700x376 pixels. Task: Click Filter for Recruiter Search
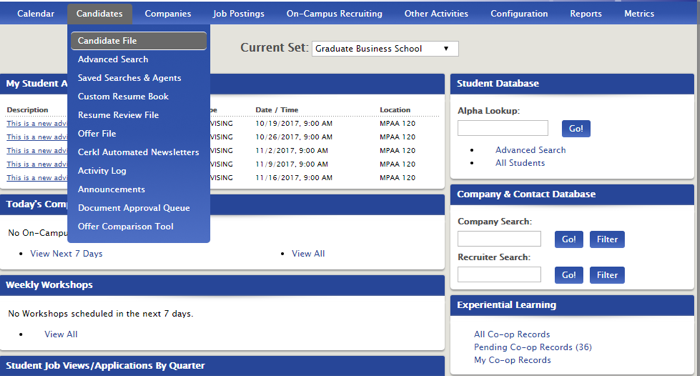click(x=607, y=275)
